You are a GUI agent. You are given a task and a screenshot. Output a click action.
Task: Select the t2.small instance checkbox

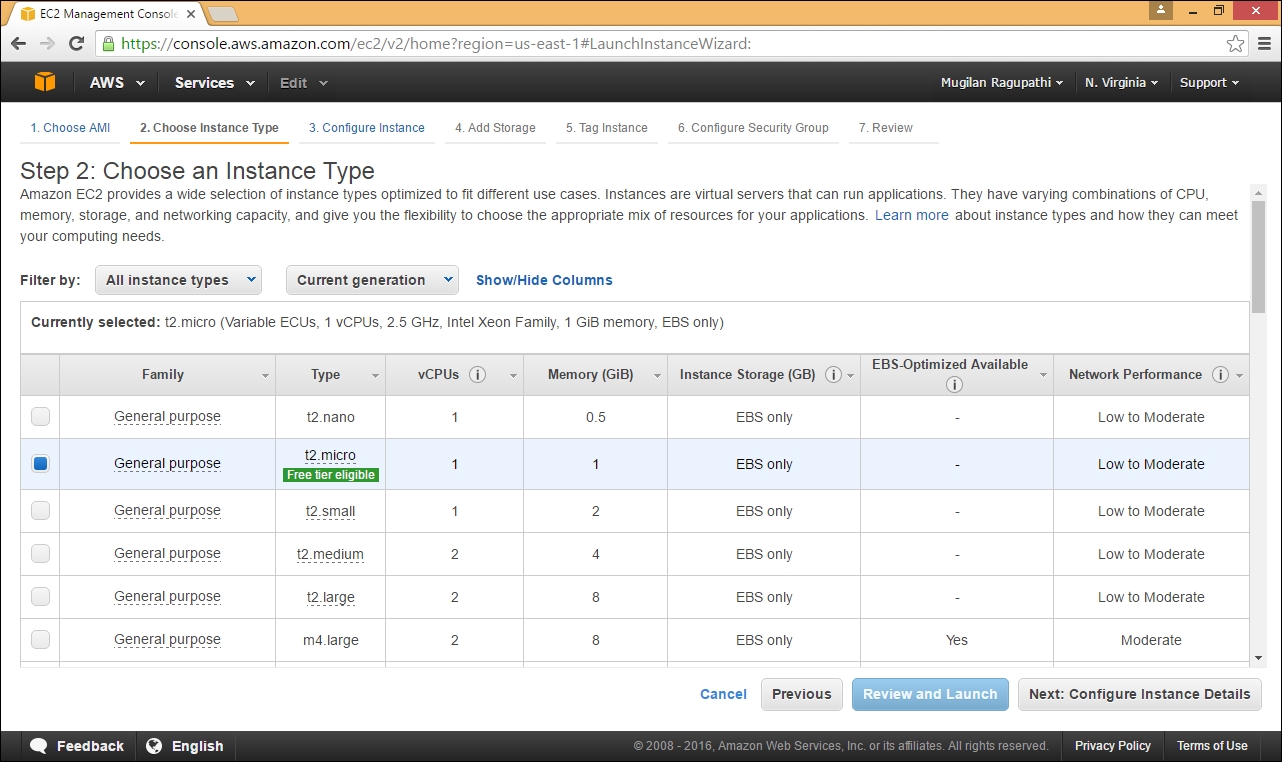click(x=40, y=511)
